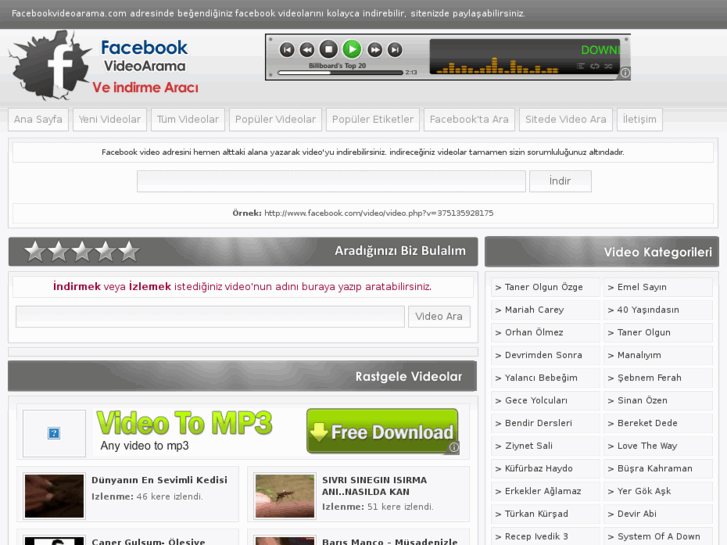
Task: Open the Bereket Dede category
Action: coord(658,423)
